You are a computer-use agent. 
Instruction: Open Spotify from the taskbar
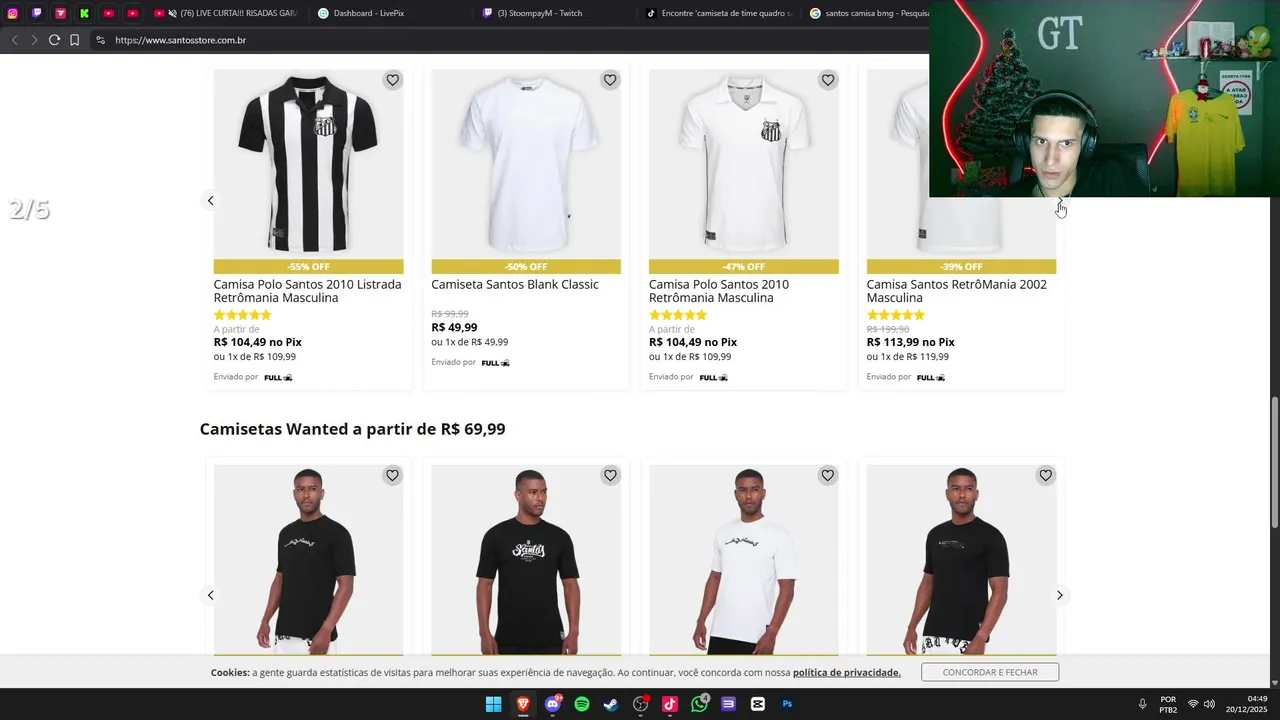pyautogui.click(x=582, y=704)
